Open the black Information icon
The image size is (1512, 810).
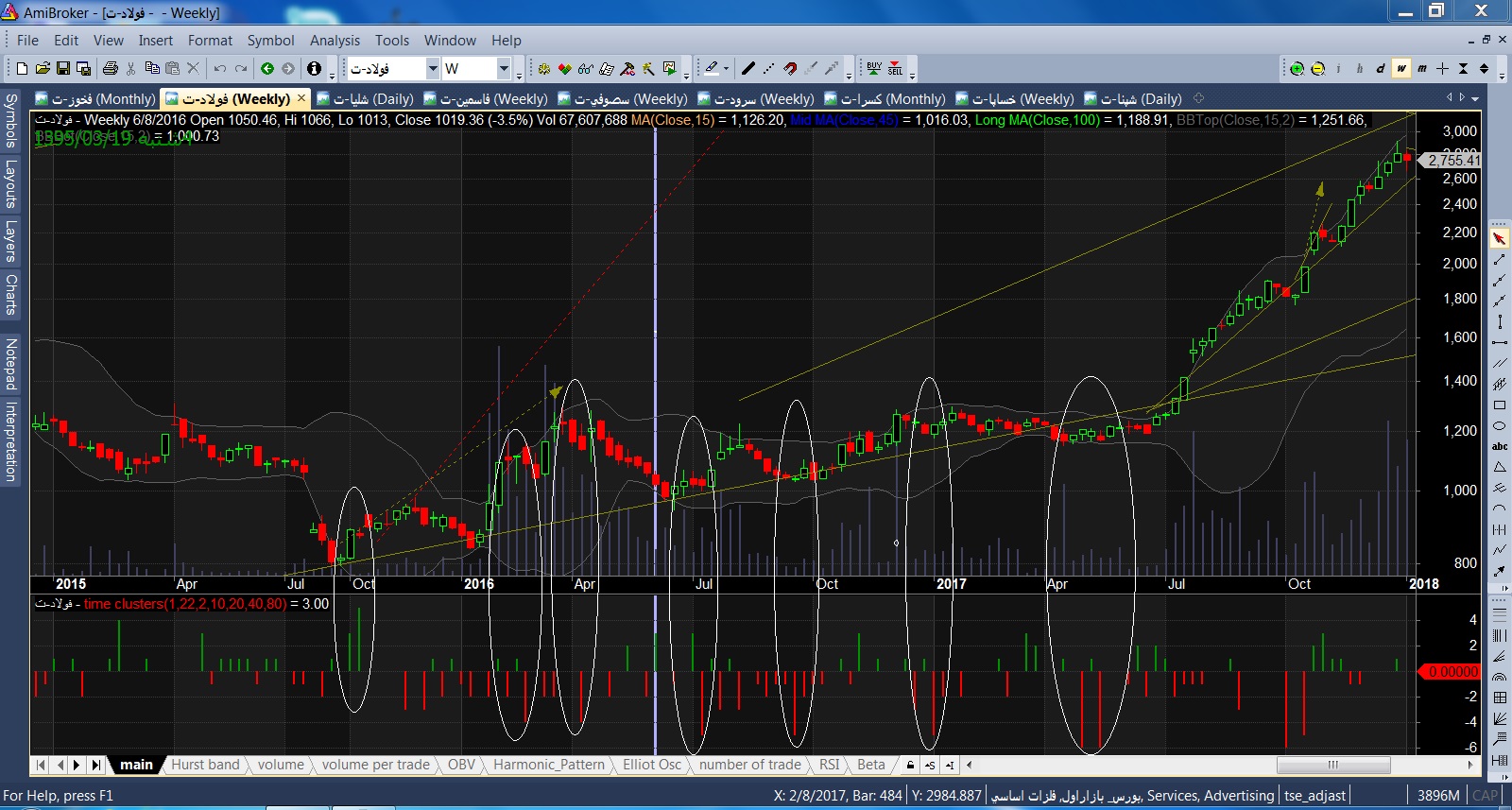tap(315, 68)
